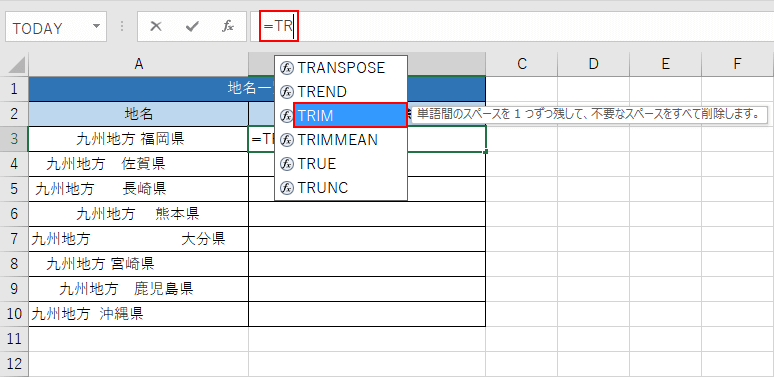Click cell containing 九州地方 鹿児島県

click(x=139, y=289)
